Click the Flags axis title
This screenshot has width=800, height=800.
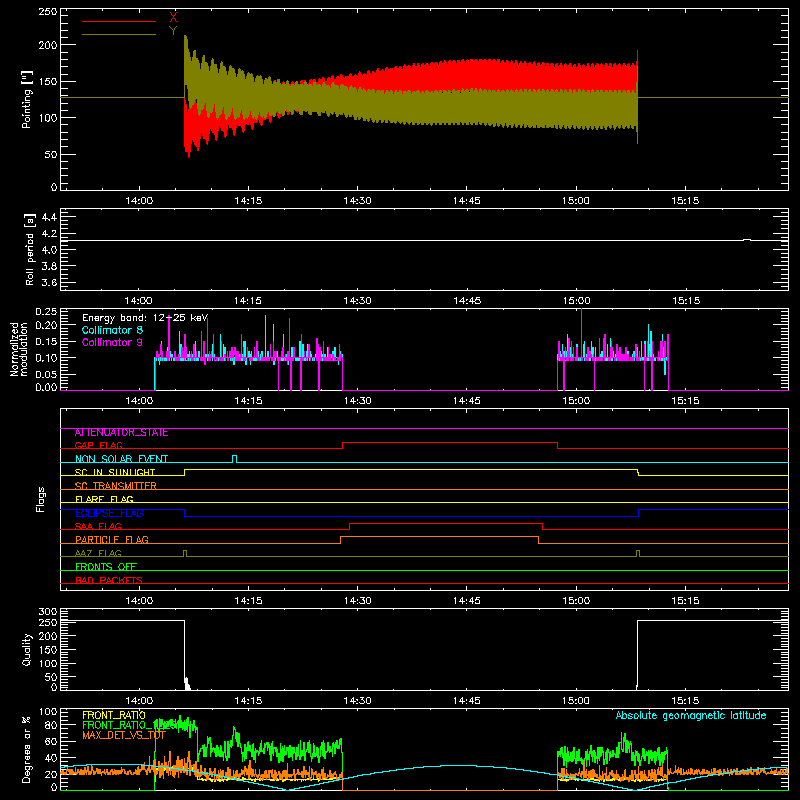tap(40, 499)
